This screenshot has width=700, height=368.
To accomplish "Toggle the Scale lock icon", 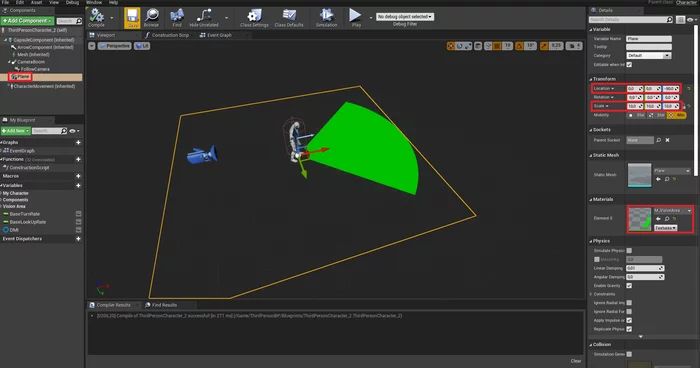I will coord(683,106).
